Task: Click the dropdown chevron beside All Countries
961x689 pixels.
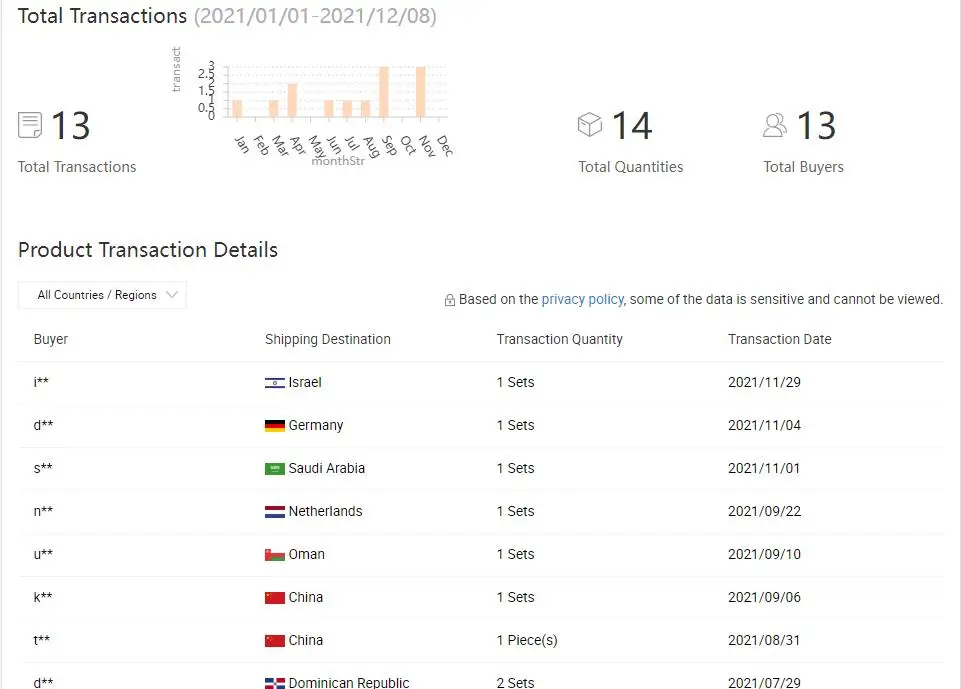Action: (171, 295)
